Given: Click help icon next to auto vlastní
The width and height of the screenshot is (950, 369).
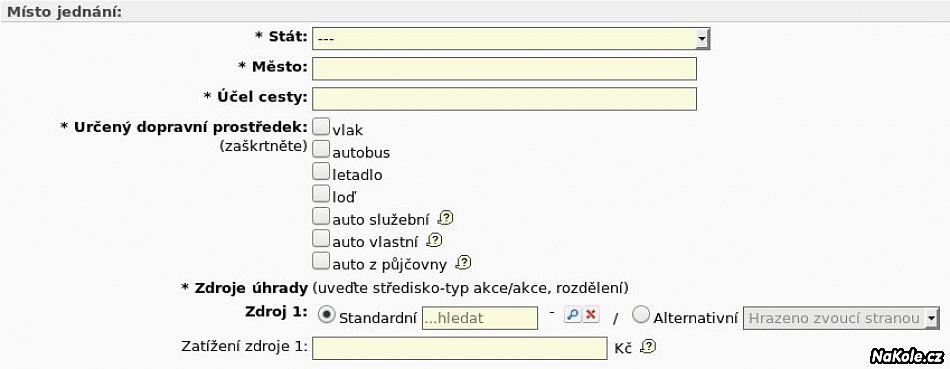Looking at the screenshot, I should tap(434, 241).
